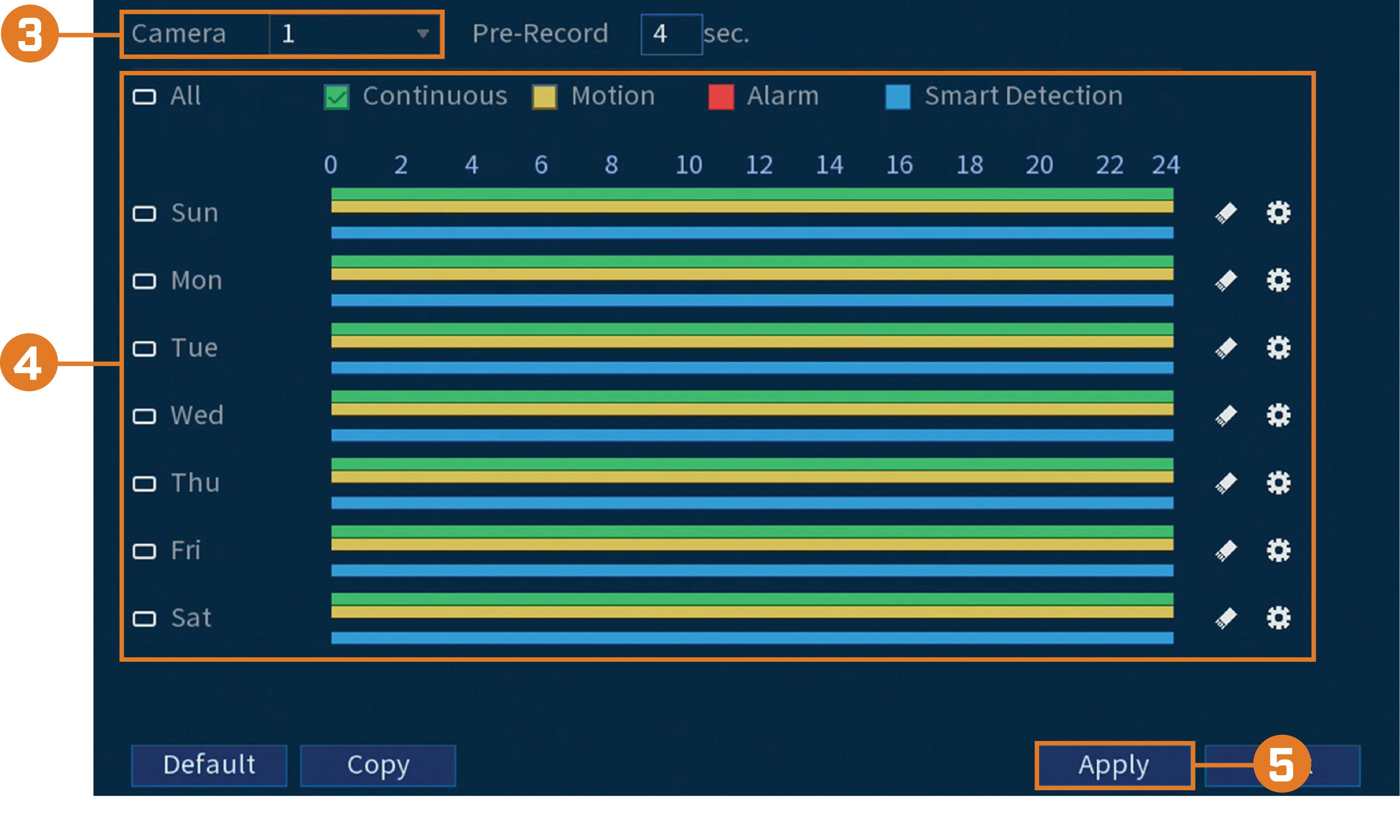1400x840 pixels.
Task: Open the gear settings for Thu
Action: click(1278, 482)
